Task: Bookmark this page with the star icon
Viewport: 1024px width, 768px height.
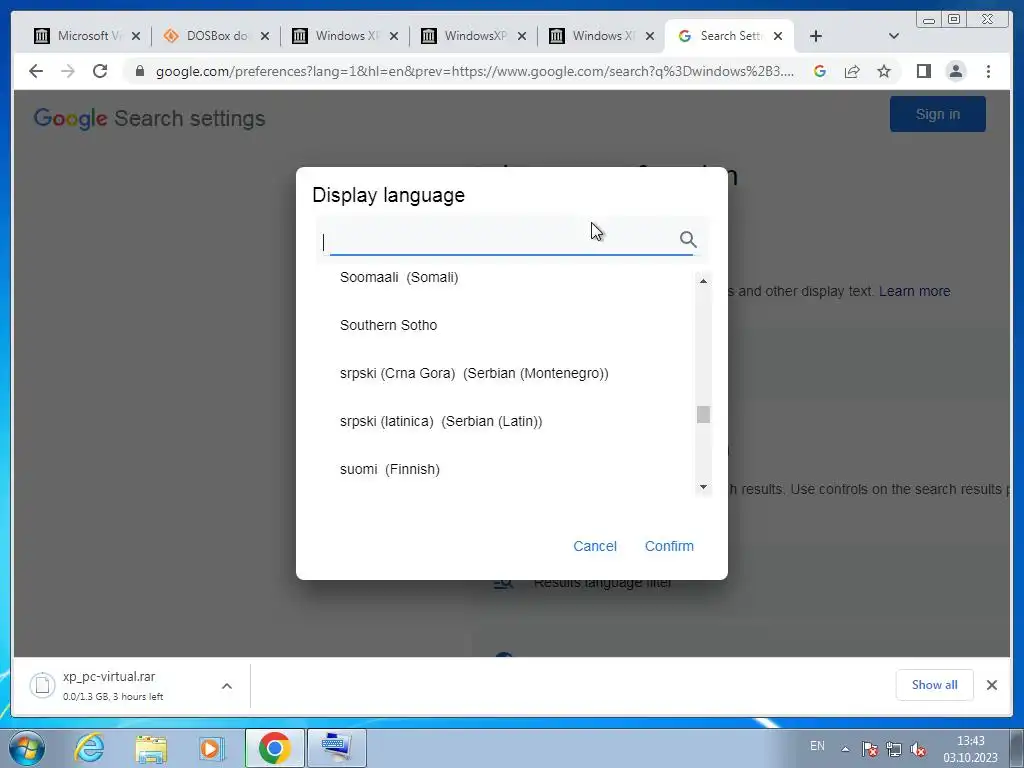Action: coord(884,71)
